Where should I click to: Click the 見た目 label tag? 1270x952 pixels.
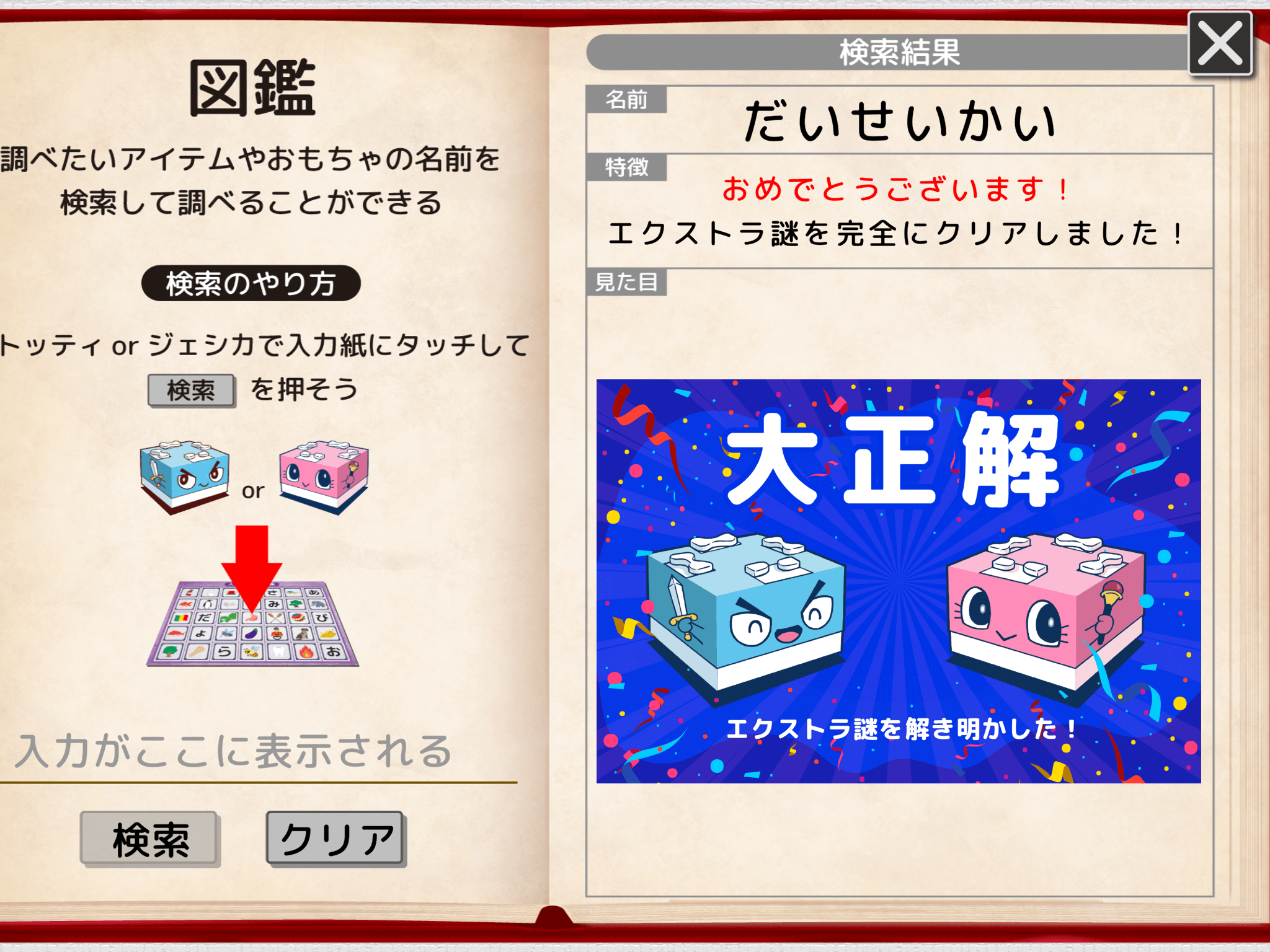click(626, 282)
